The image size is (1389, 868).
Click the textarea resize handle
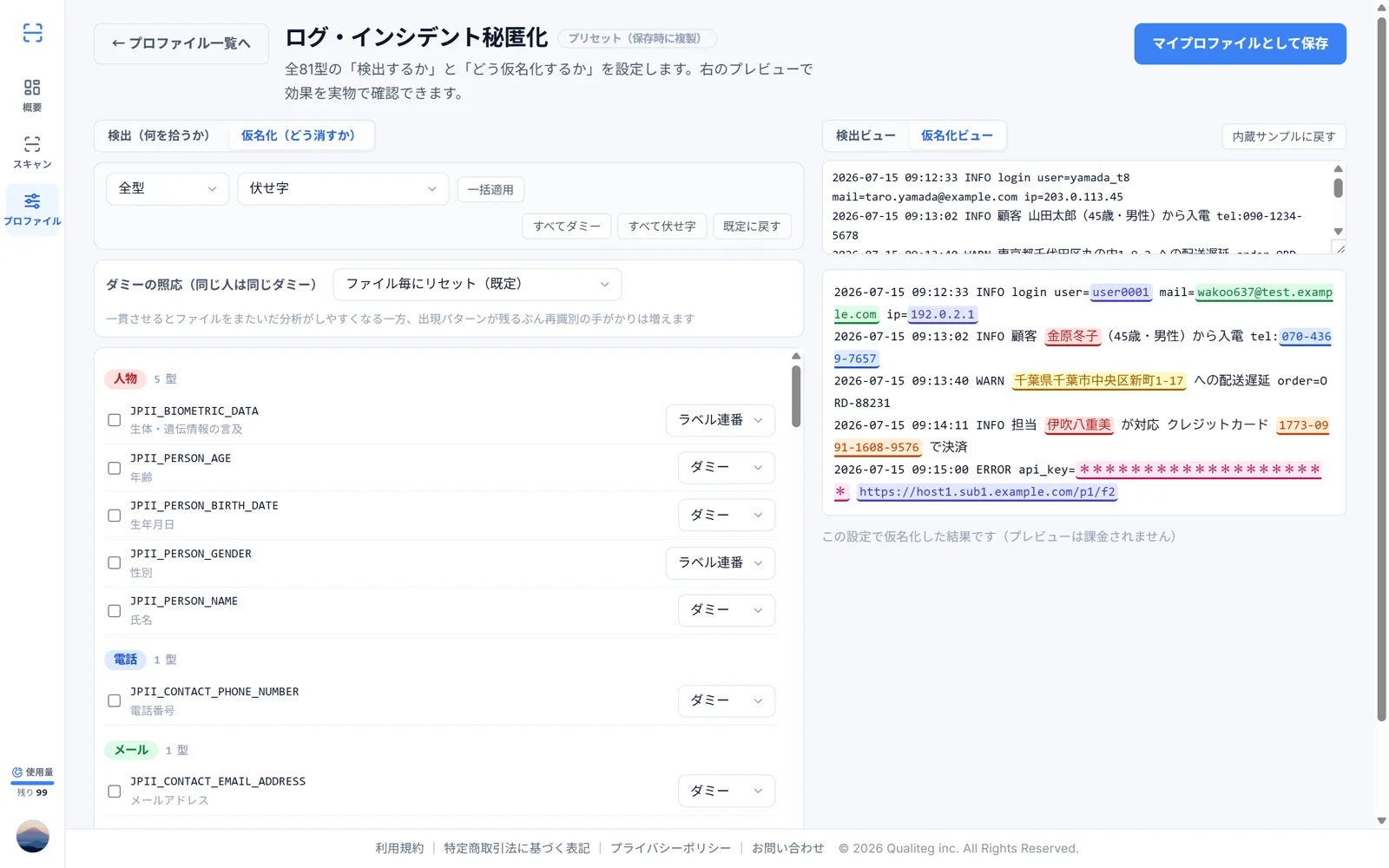[1340, 248]
